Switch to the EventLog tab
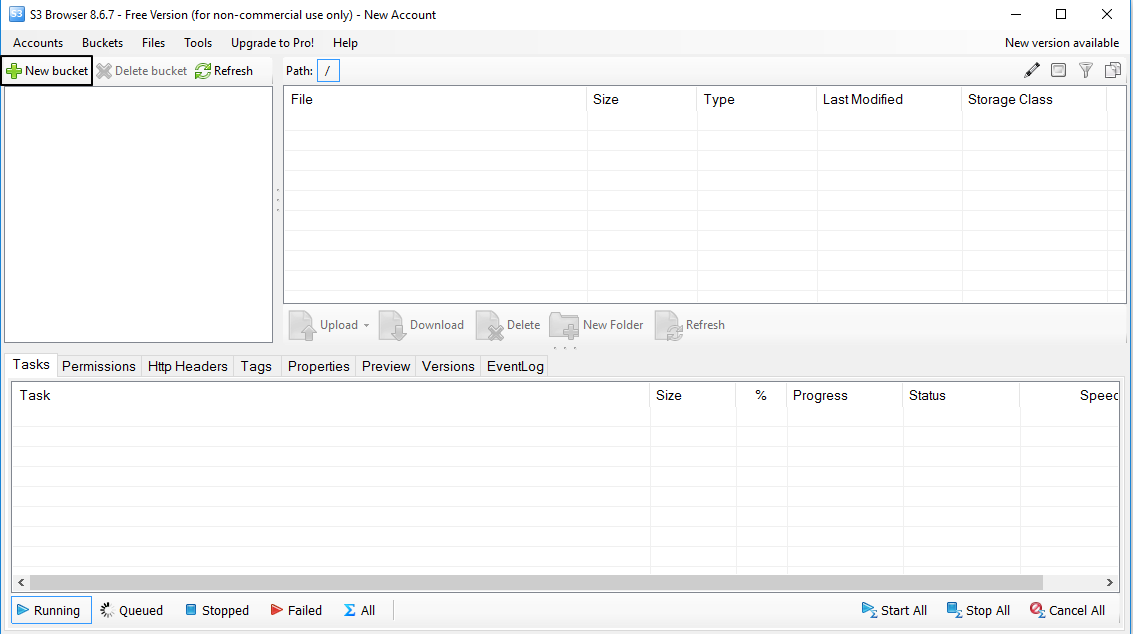This screenshot has width=1133, height=634. 515,366
